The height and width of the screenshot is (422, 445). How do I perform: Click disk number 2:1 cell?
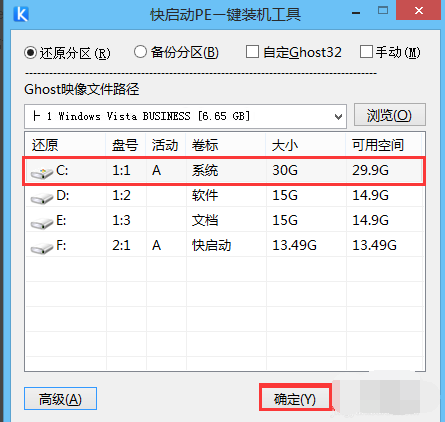point(121,245)
